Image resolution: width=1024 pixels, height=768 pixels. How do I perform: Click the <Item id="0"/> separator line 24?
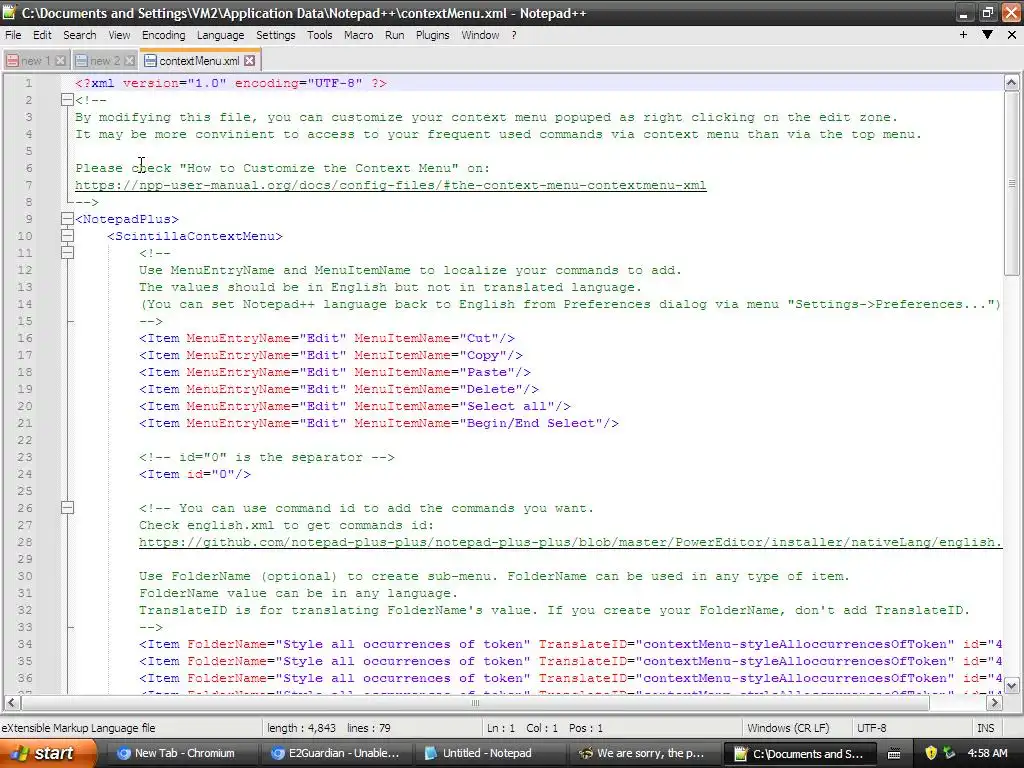pyautogui.click(x=195, y=474)
